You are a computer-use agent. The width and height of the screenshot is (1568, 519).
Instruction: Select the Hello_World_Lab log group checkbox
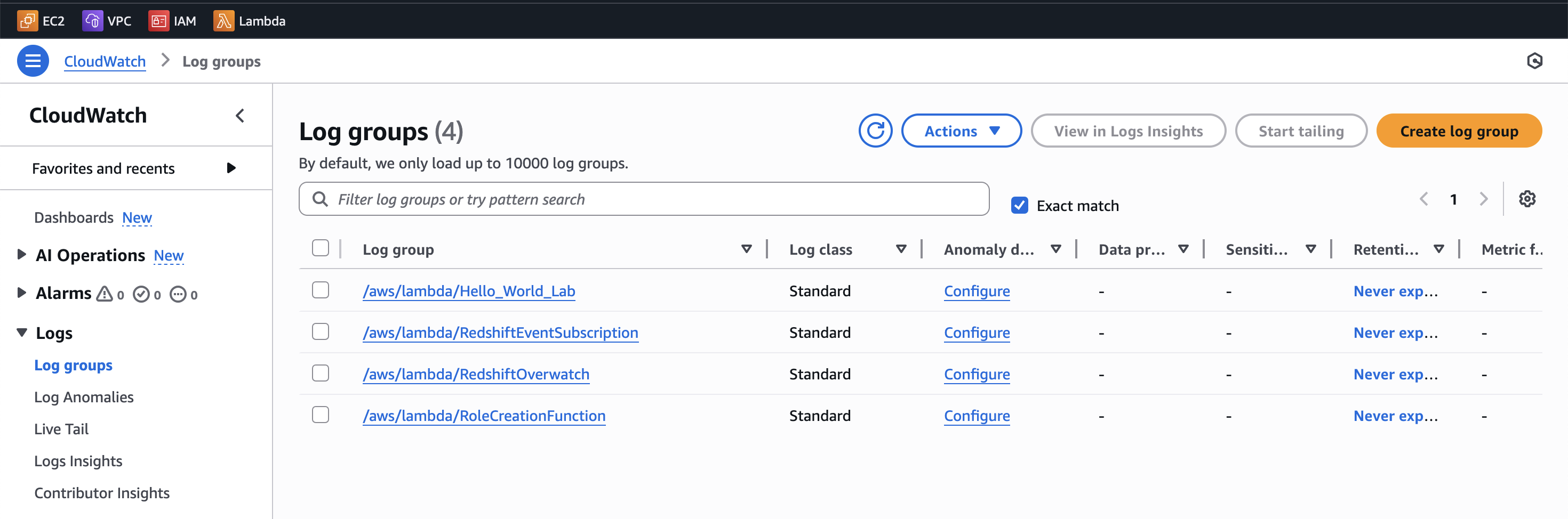coord(320,290)
